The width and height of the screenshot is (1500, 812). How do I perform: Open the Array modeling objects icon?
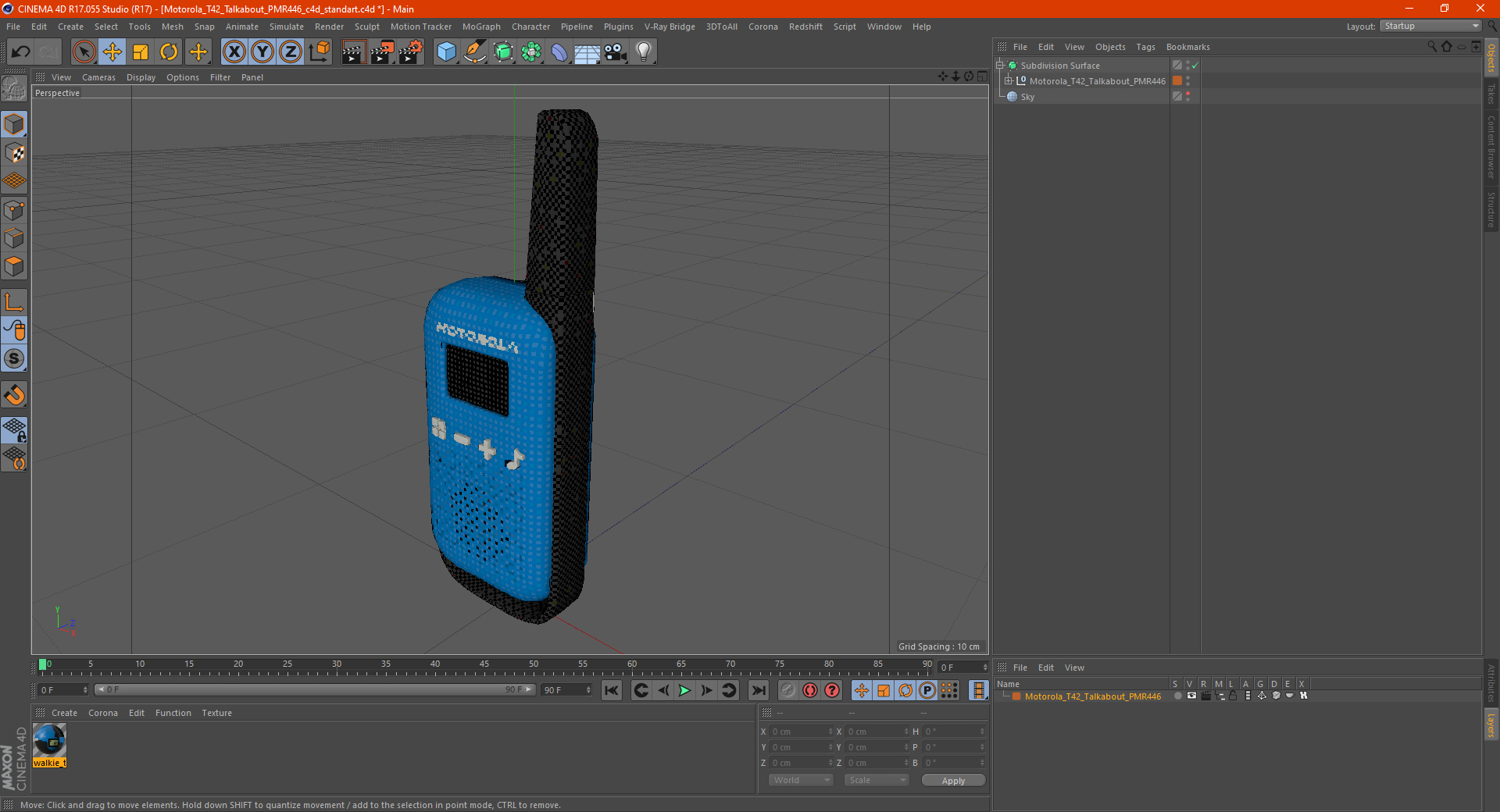[x=532, y=52]
